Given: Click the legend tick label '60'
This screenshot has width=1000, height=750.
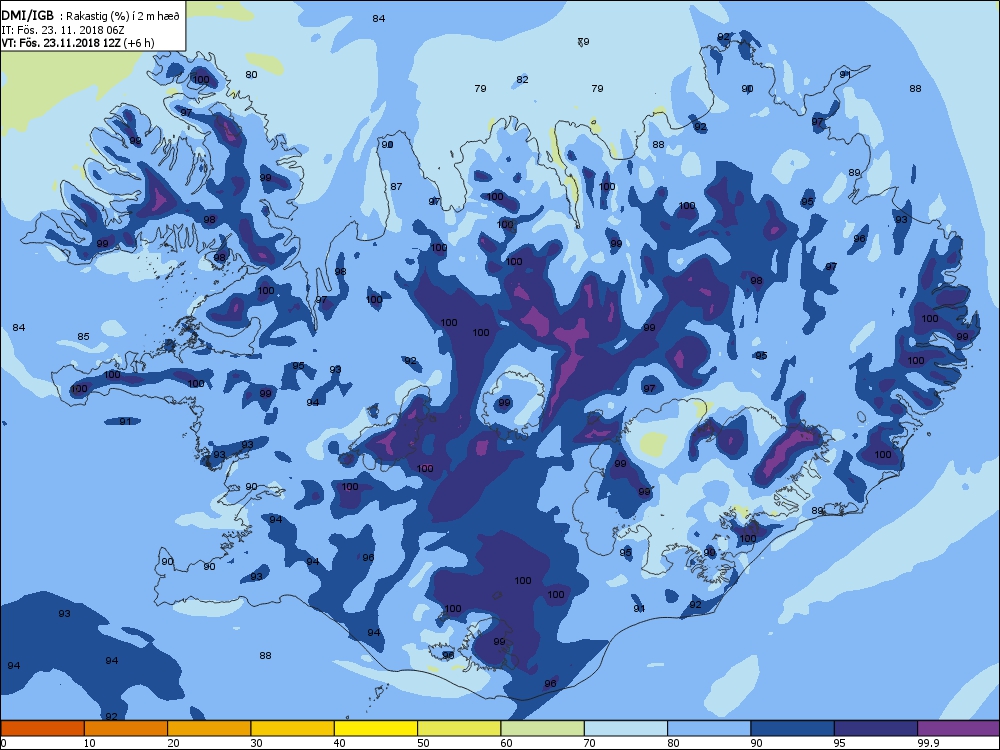Looking at the screenshot, I should [x=506, y=743].
